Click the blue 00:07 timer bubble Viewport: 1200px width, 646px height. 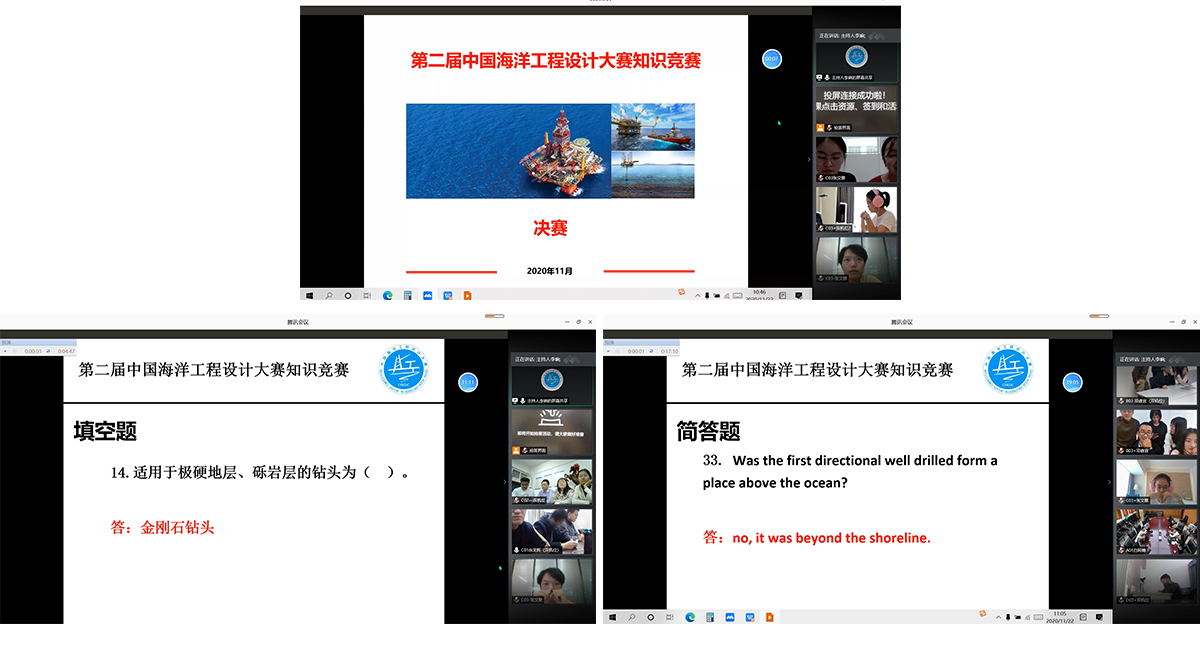point(771,59)
